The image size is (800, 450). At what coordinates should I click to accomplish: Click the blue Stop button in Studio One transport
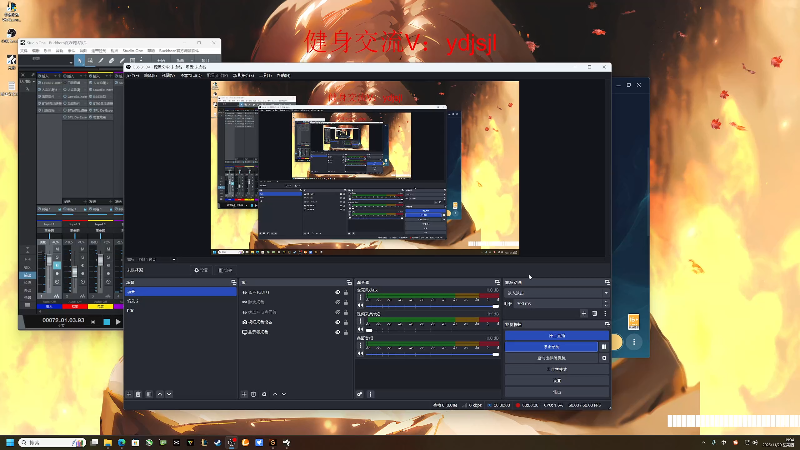coord(107,322)
